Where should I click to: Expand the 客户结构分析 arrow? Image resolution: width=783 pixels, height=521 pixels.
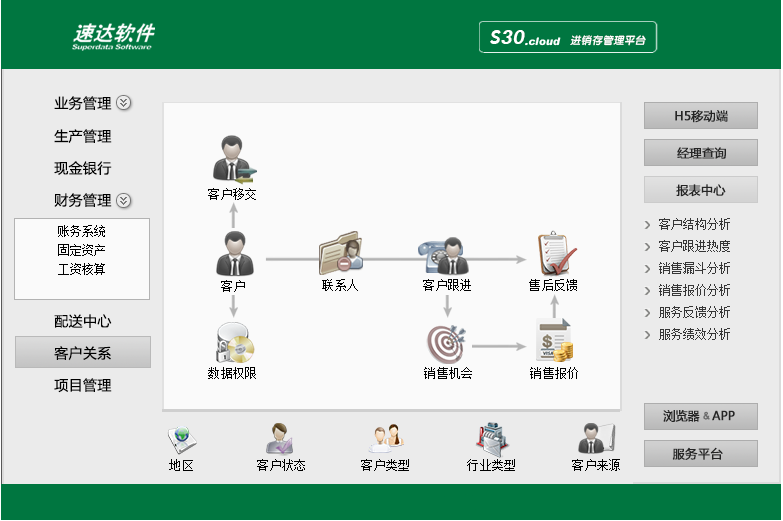tap(648, 225)
